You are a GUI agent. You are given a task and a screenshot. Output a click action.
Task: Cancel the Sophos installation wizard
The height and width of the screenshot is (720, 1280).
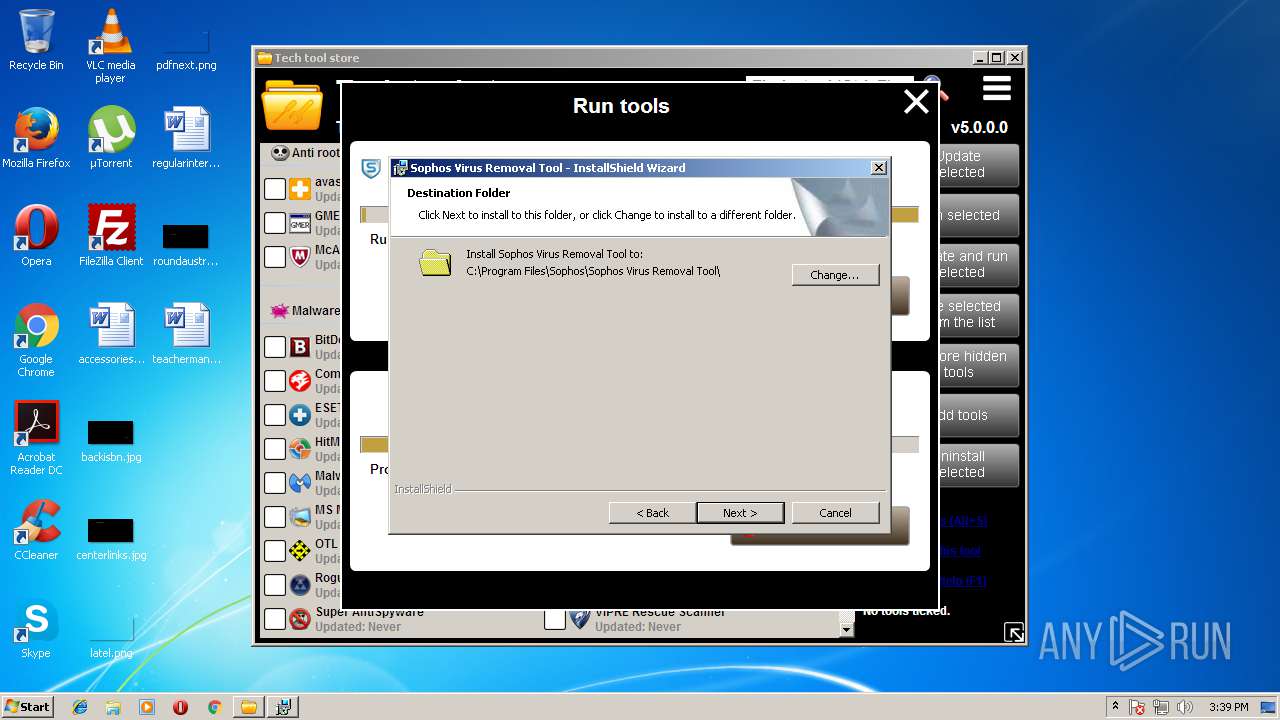(x=835, y=513)
